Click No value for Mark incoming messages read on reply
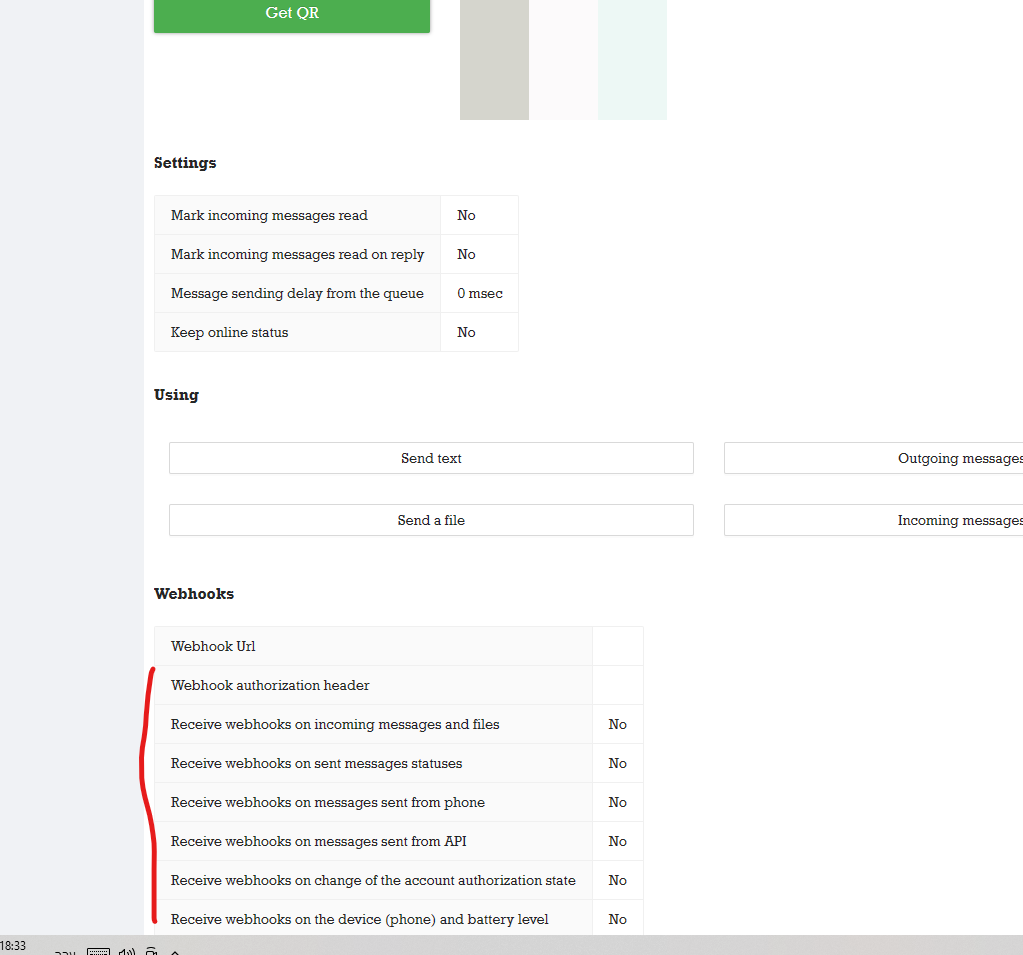 tap(466, 254)
